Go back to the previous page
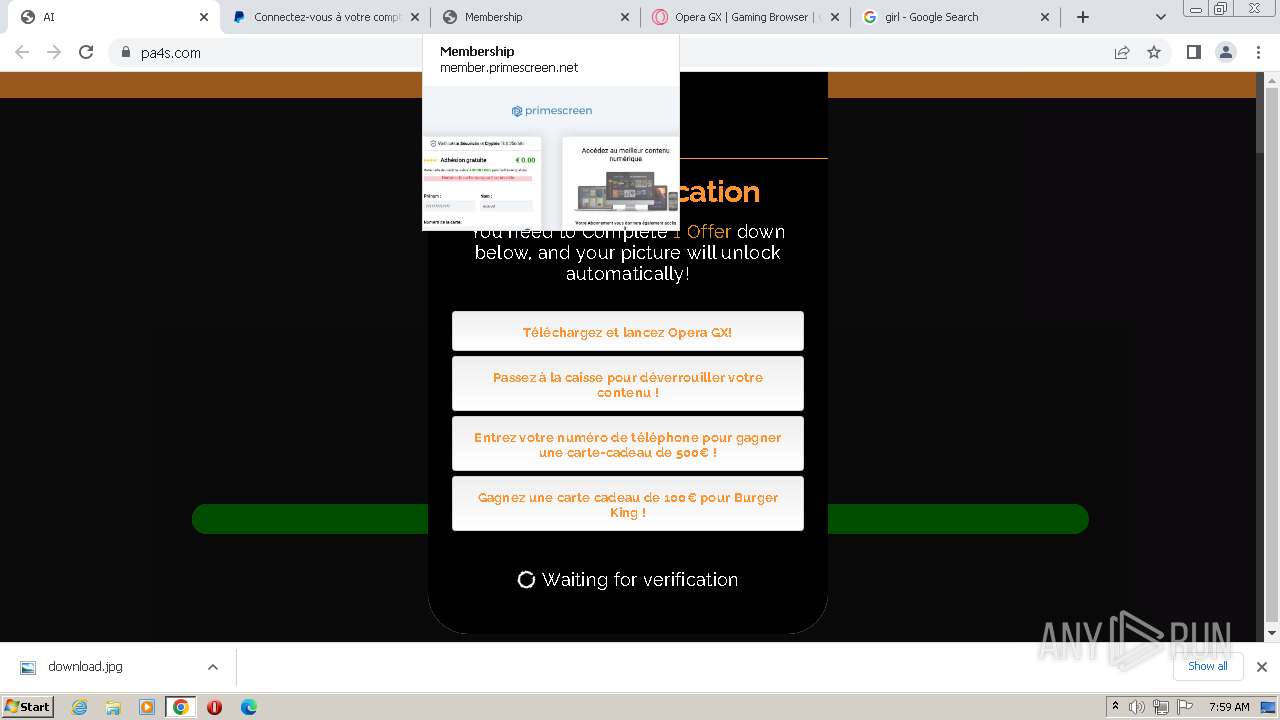Image resolution: width=1280 pixels, height=720 pixels. (x=22, y=52)
